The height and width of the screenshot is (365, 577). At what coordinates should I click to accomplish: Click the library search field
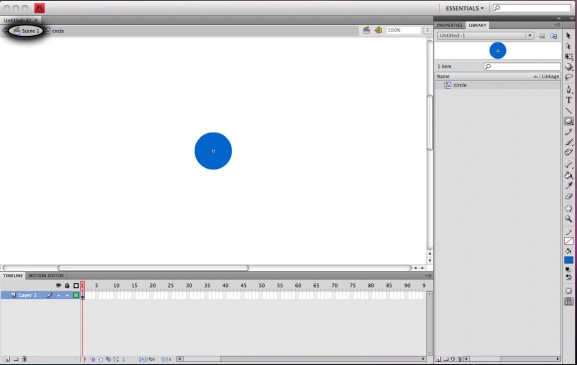(x=522, y=66)
